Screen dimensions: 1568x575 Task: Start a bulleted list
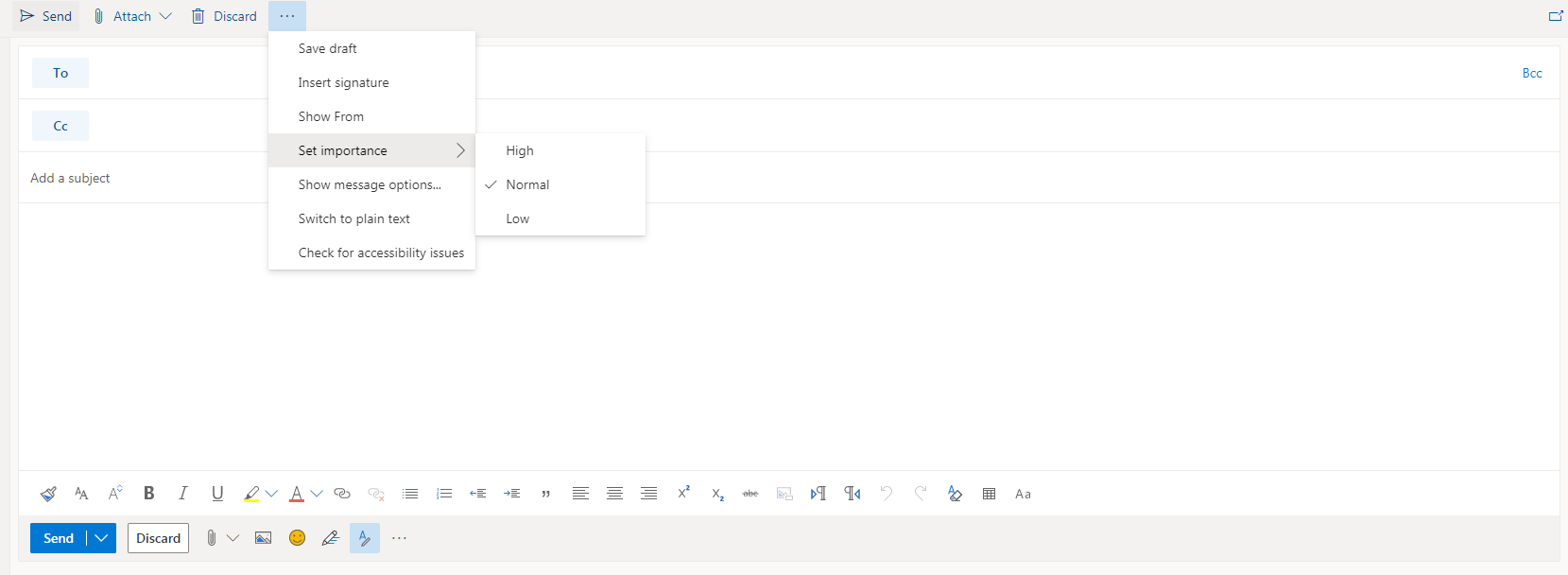(x=410, y=494)
